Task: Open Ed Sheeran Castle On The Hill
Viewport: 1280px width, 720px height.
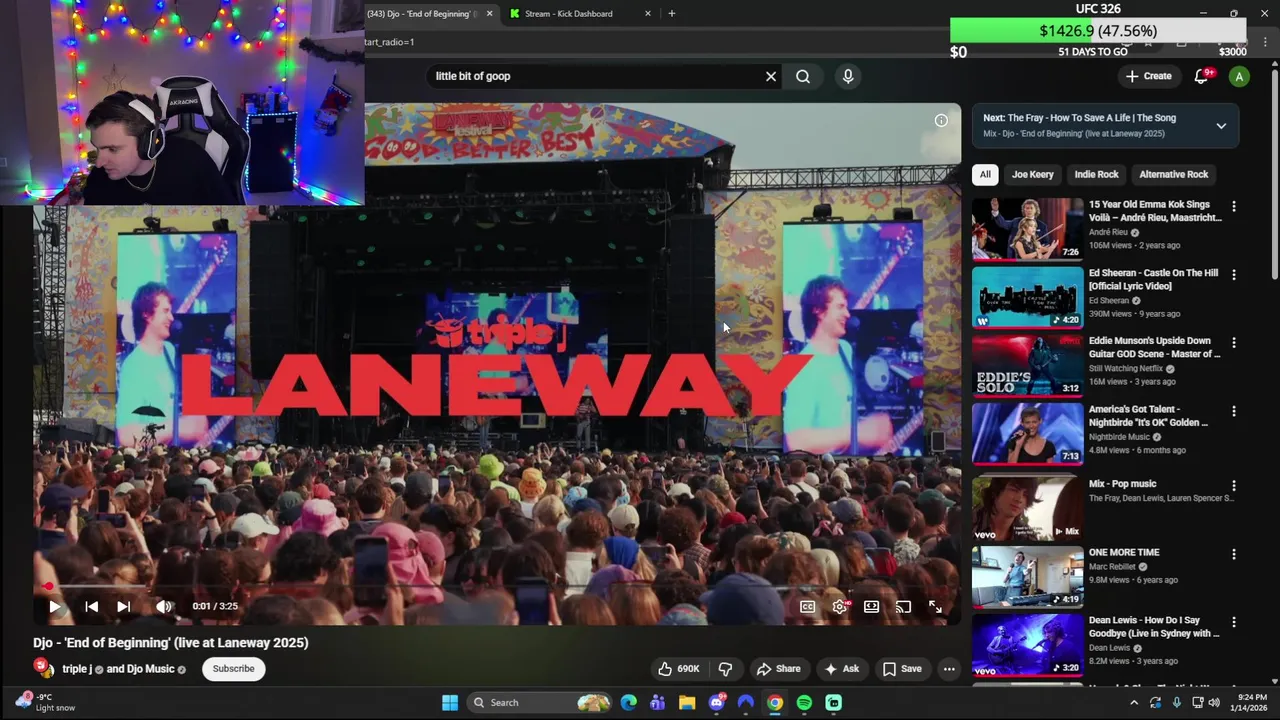Action: pyautogui.click(x=1027, y=296)
